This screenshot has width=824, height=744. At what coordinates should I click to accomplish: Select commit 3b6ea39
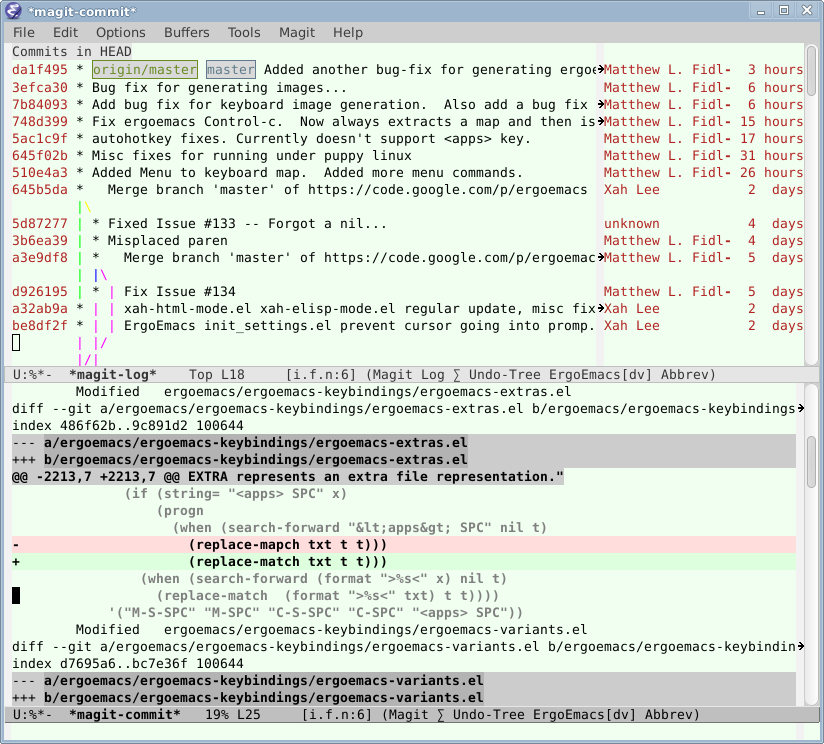[x=40, y=241]
